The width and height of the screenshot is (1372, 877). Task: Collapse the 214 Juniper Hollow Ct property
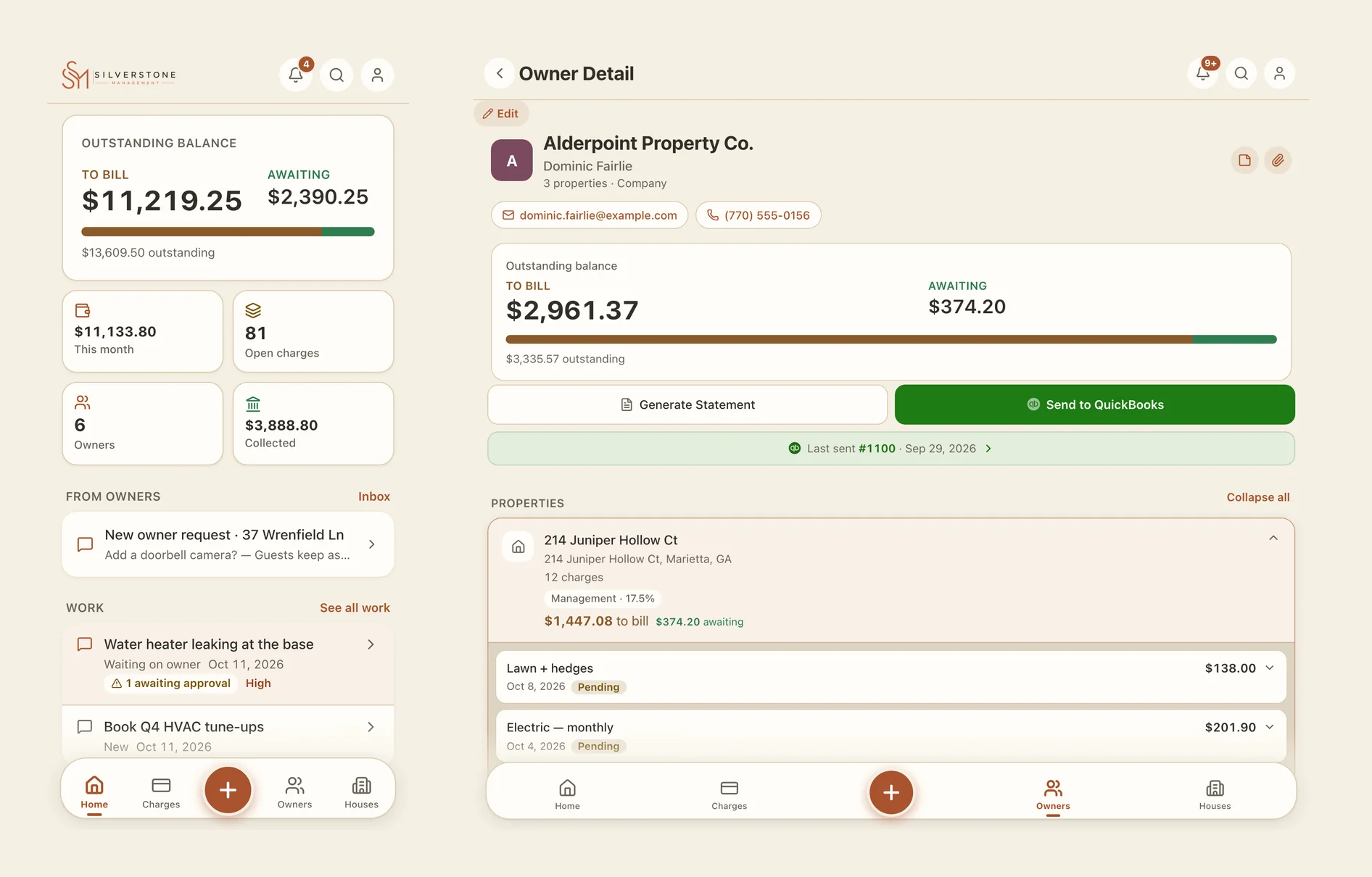coord(1273,538)
